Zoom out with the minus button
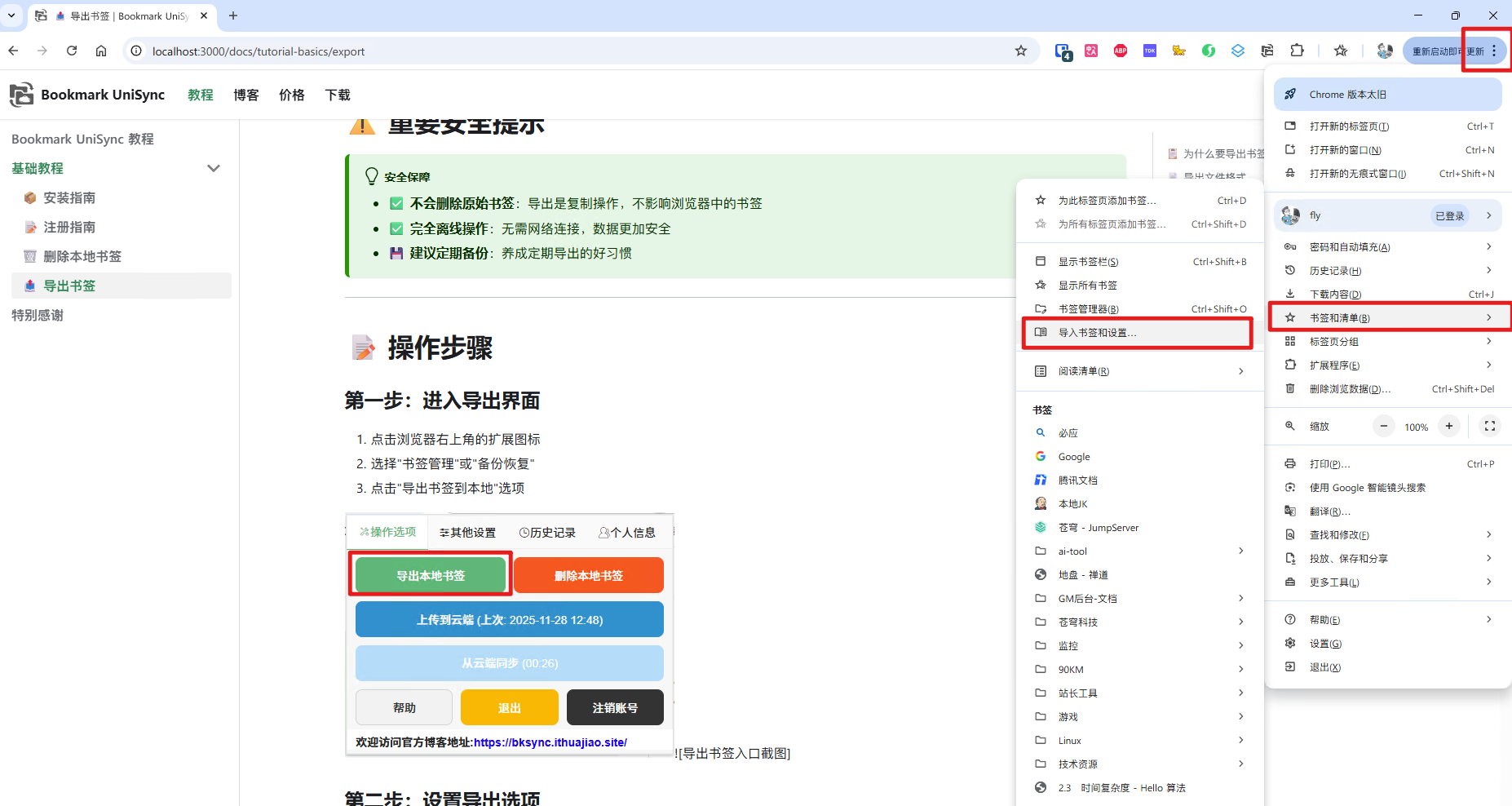Viewport: 1512px width, 806px height. (x=1383, y=426)
